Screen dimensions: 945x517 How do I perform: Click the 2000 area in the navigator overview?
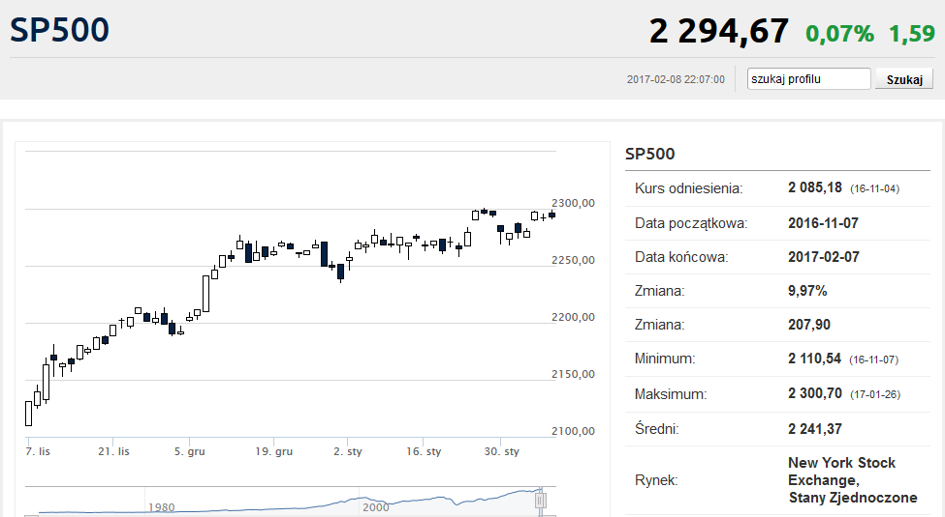tap(375, 507)
